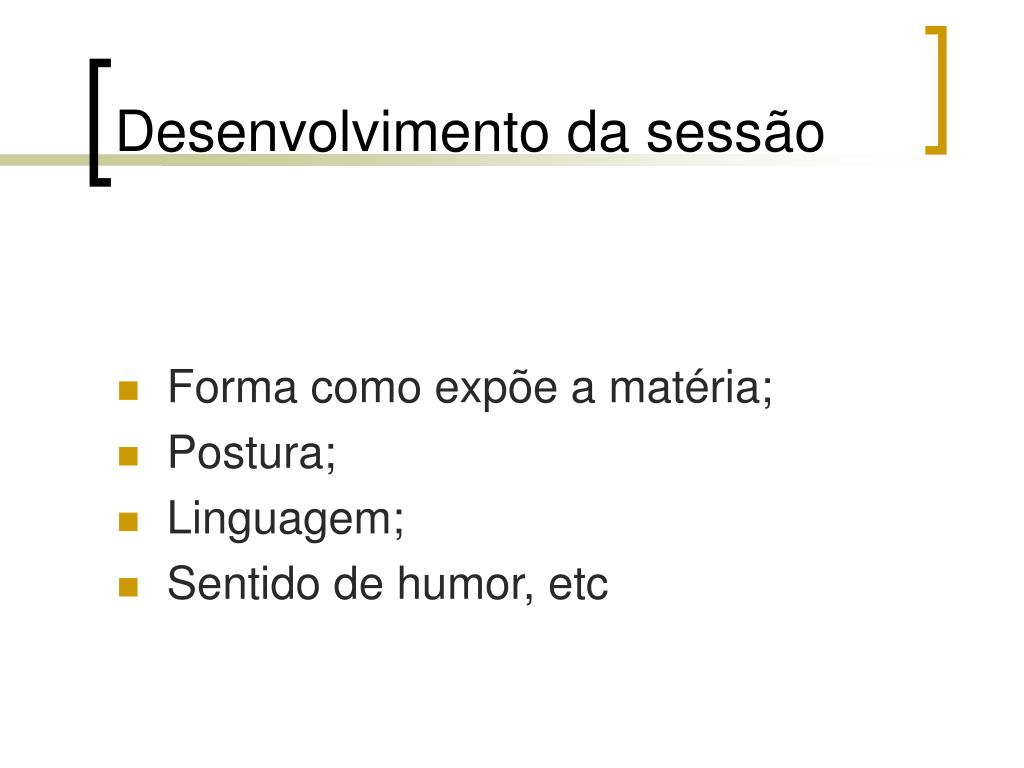Click the word 'sessão' in the title

[x=735, y=131]
